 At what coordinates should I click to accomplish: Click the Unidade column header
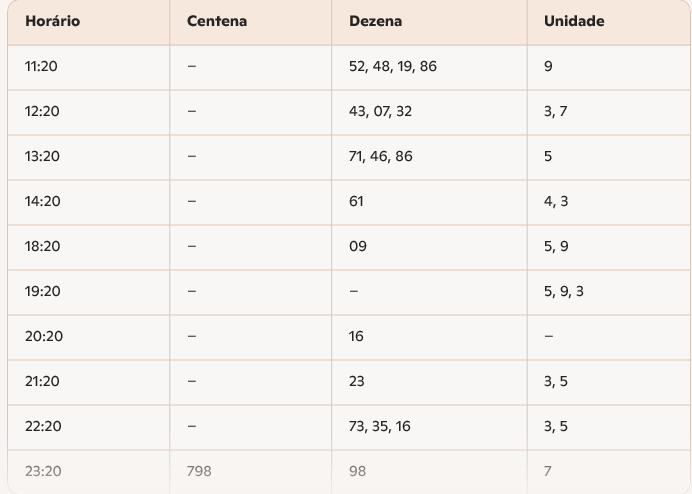pyautogui.click(x=574, y=21)
